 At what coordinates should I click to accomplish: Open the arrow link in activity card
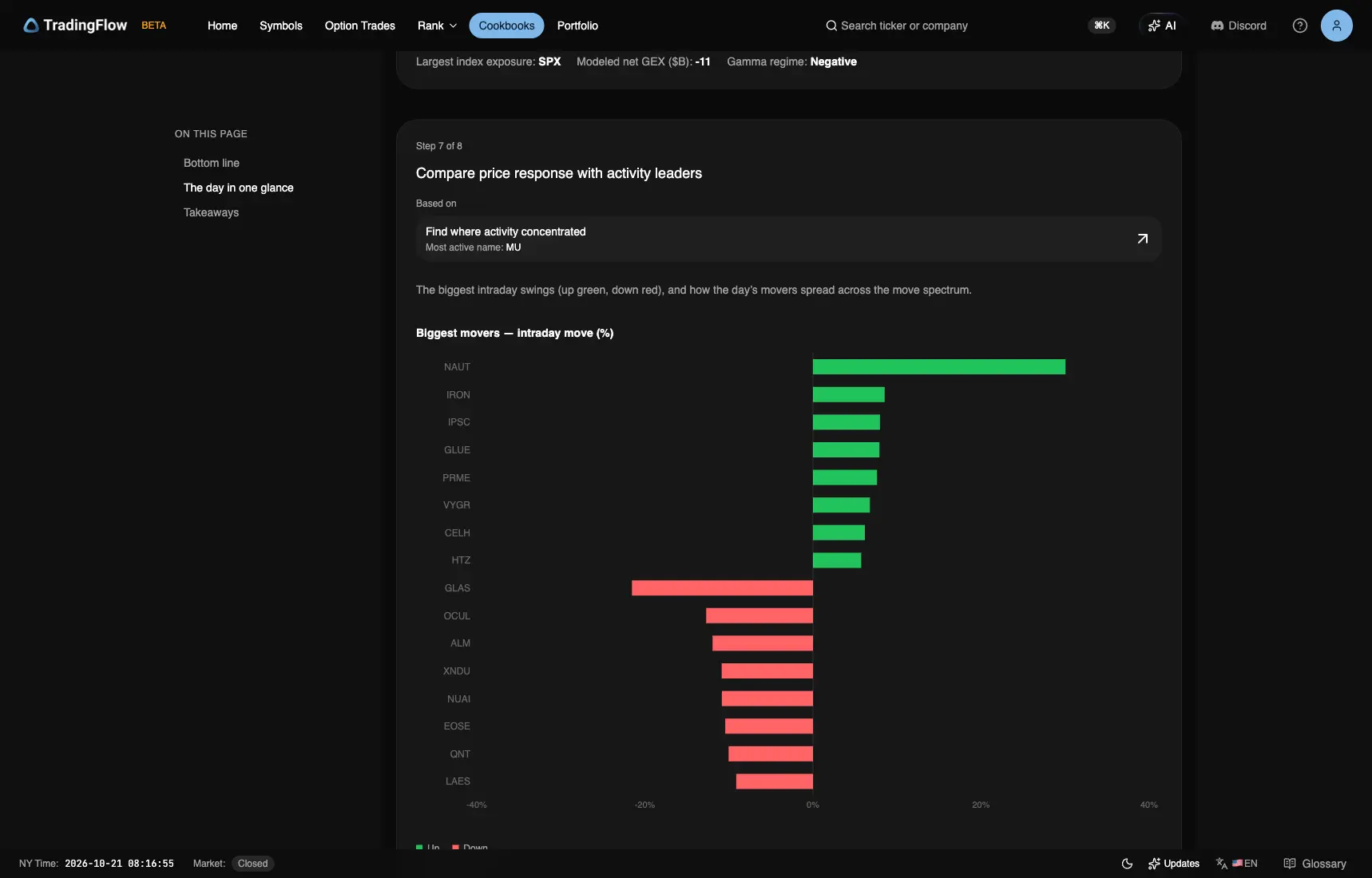1143,239
